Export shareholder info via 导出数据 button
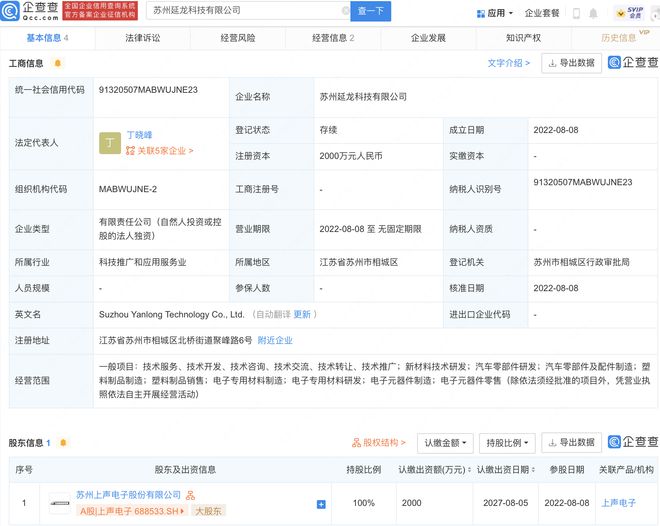Viewport: 660px width, 526px height. point(572,443)
